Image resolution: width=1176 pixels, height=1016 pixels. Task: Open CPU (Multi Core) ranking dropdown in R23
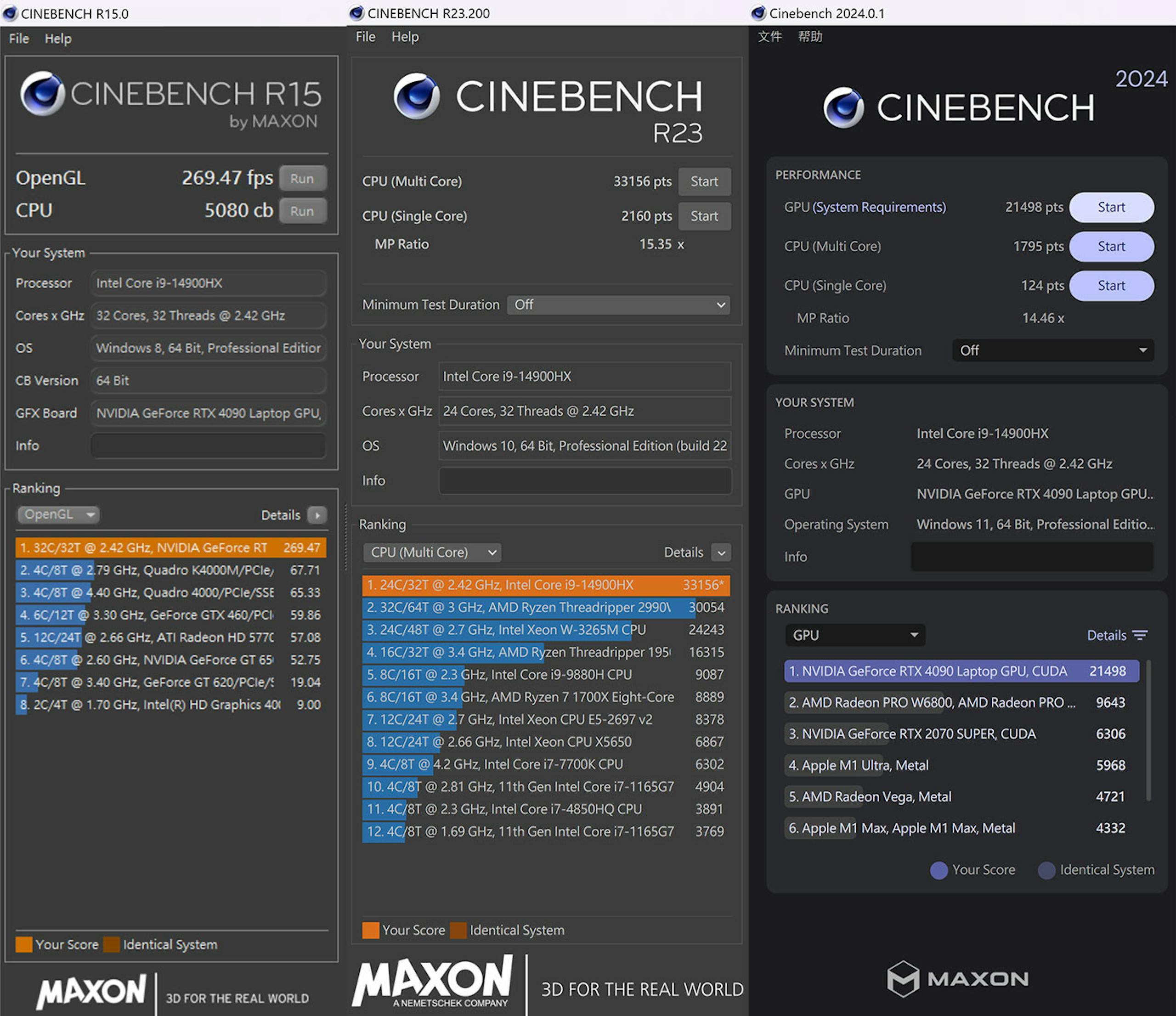point(432,552)
